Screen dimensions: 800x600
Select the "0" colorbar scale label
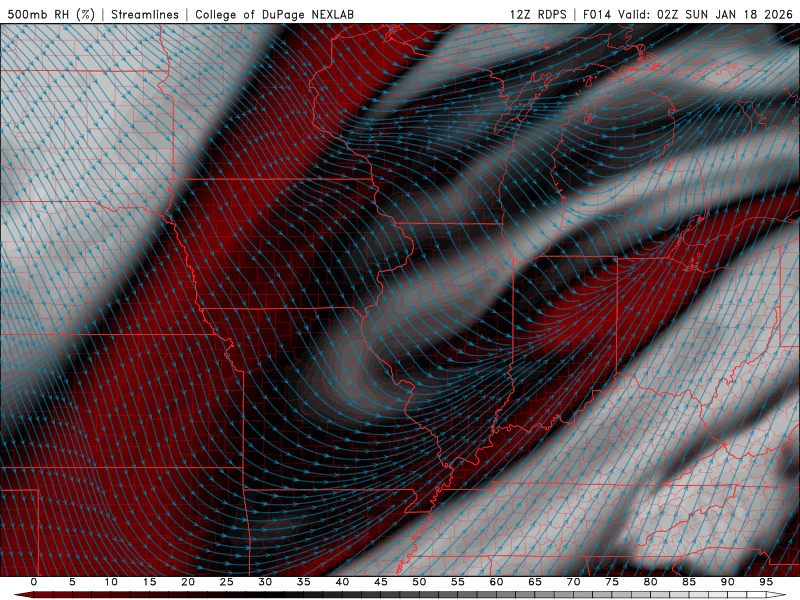pos(34,582)
